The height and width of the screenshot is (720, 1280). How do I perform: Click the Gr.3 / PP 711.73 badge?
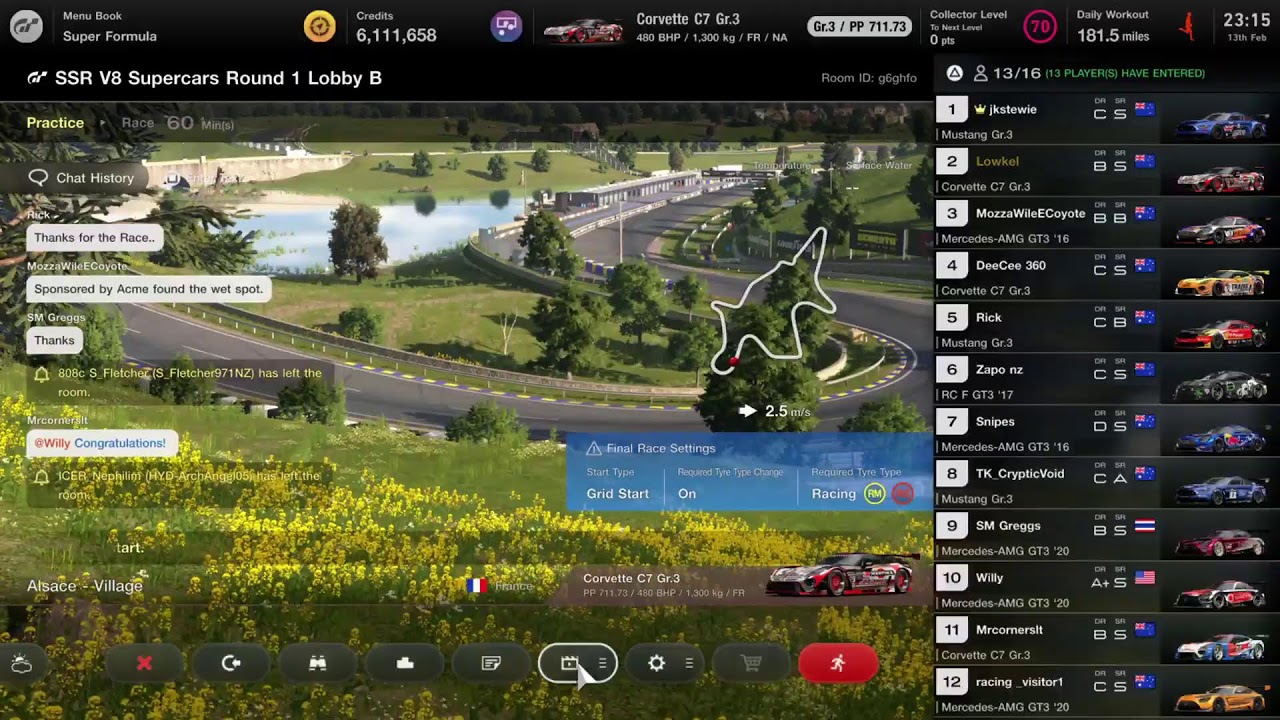(860, 27)
